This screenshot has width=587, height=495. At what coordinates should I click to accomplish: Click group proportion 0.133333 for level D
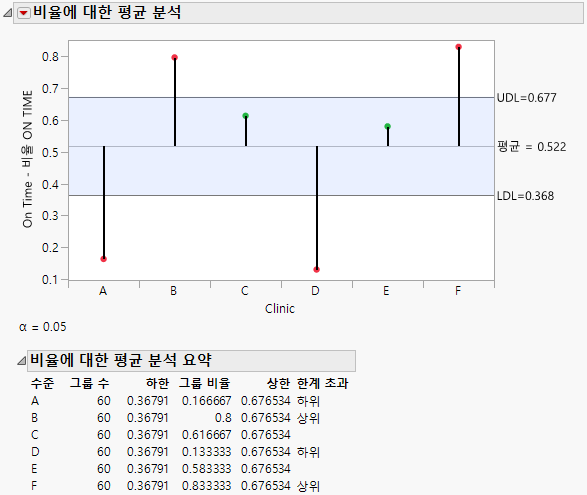point(206,452)
